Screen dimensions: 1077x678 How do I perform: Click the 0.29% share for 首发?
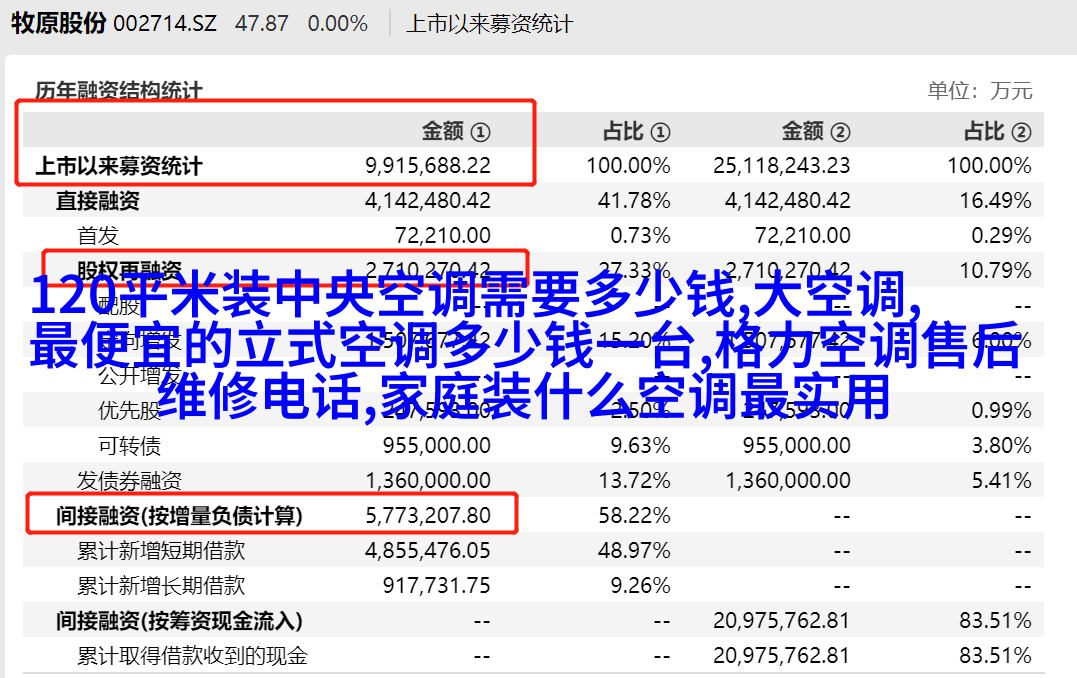point(1001,236)
